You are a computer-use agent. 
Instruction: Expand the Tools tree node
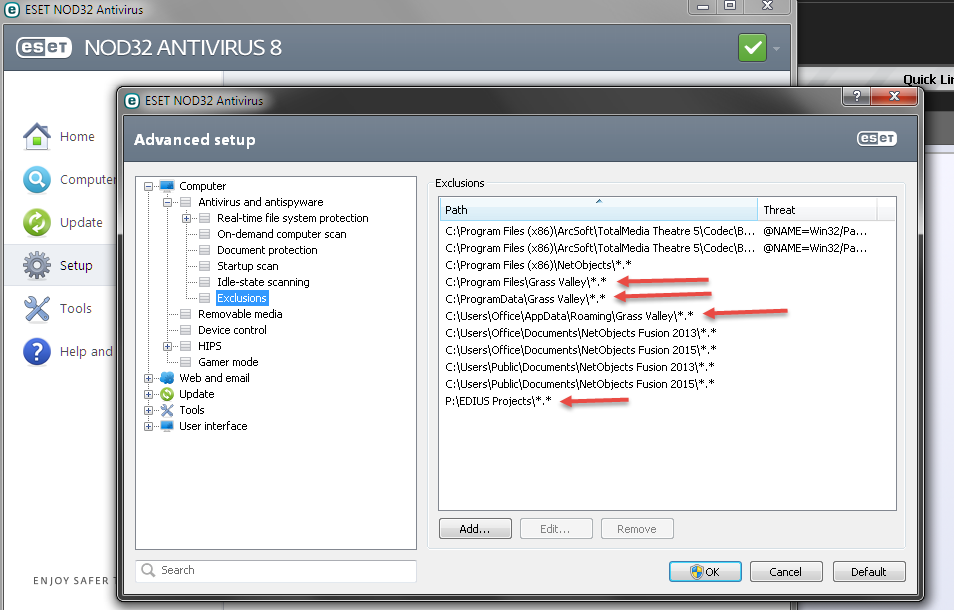tap(148, 411)
